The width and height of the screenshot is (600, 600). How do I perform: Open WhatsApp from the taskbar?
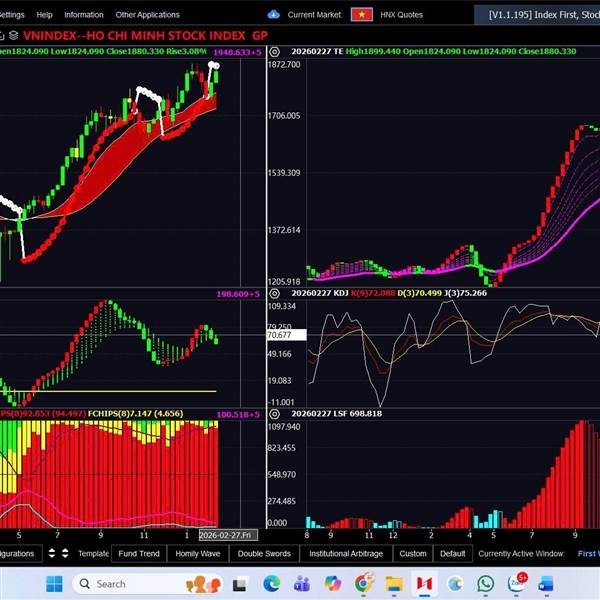[486, 584]
